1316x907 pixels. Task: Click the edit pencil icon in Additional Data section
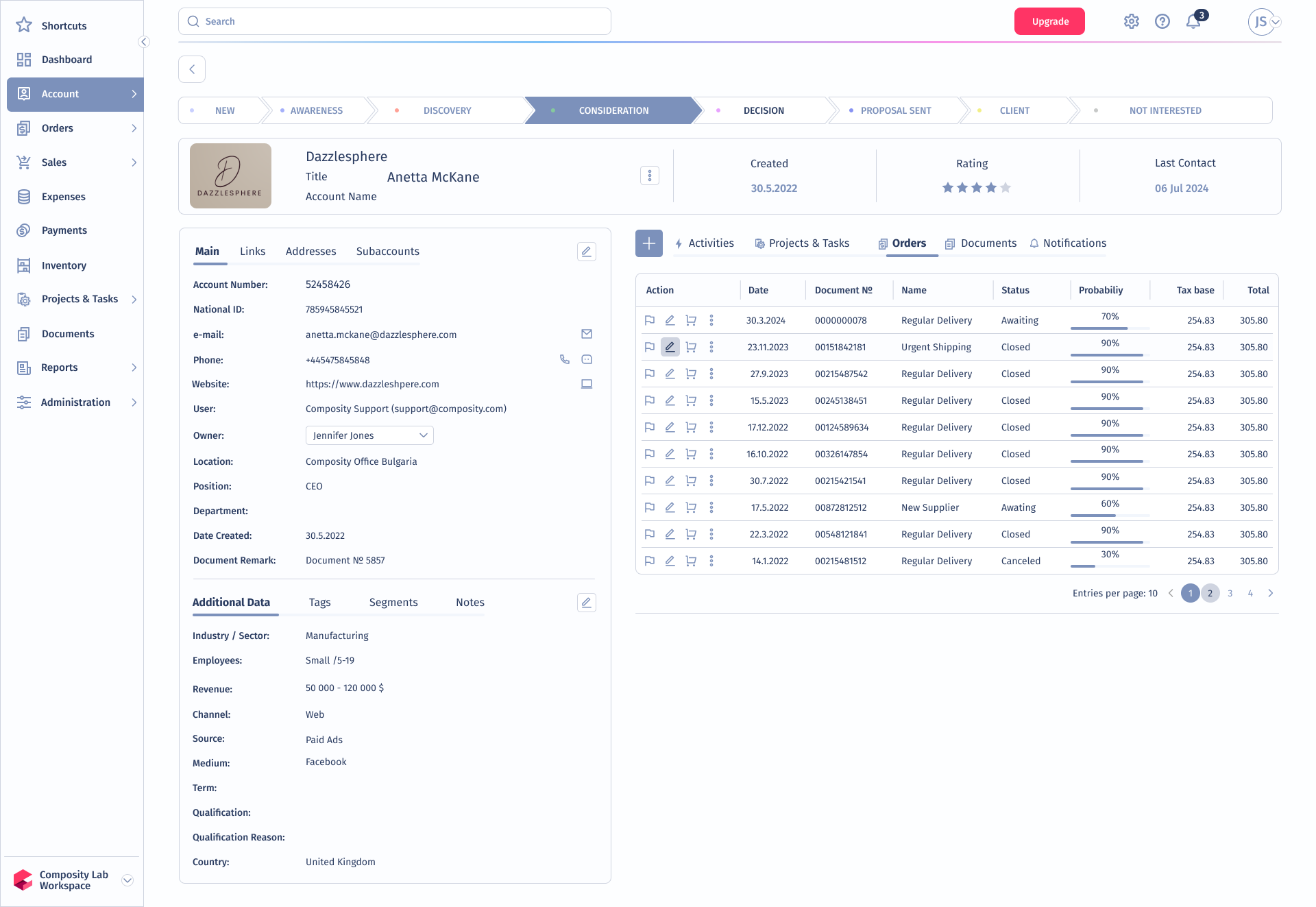click(x=587, y=602)
